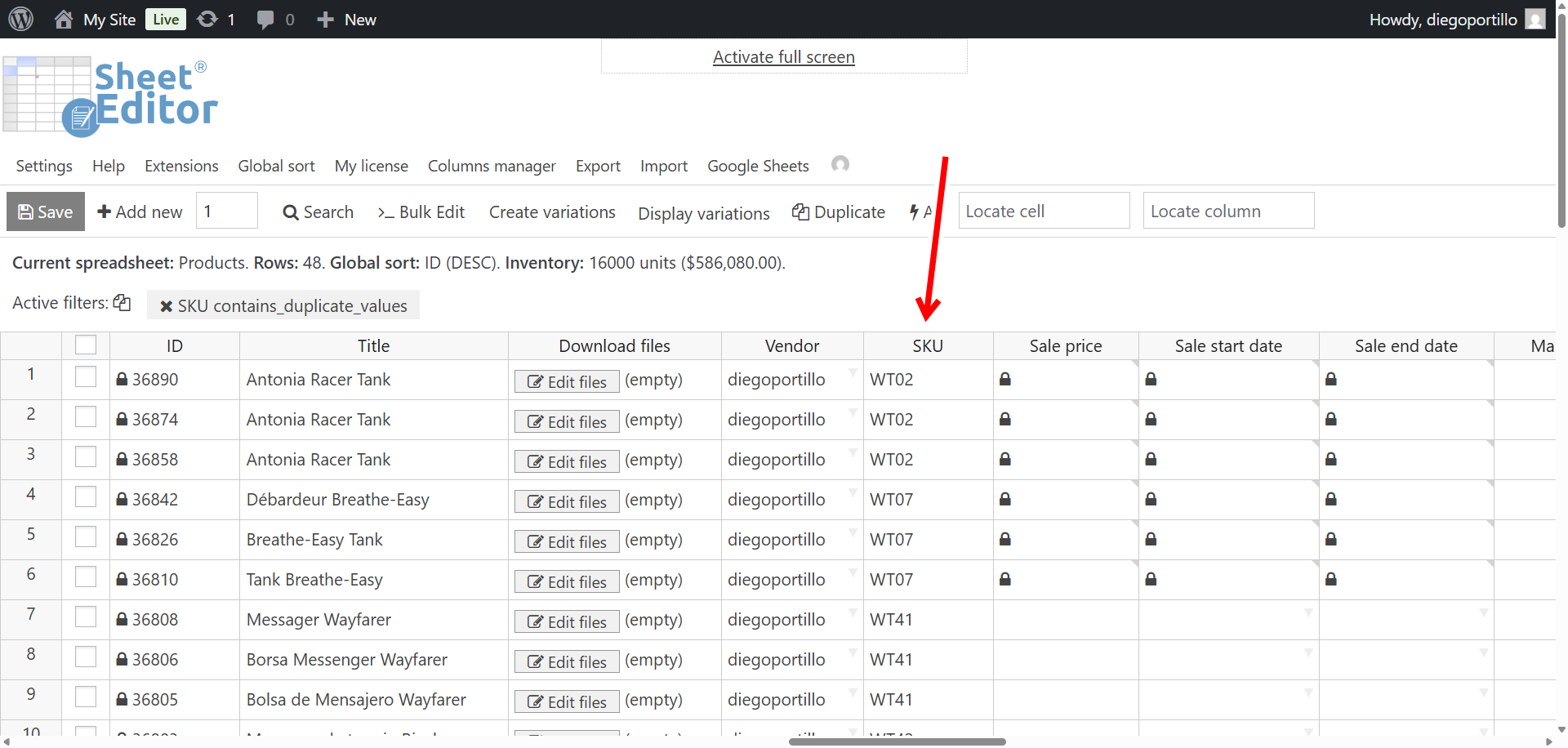The height and width of the screenshot is (748, 1568).
Task: Open the comments bubble icon
Action: [x=265, y=20]
